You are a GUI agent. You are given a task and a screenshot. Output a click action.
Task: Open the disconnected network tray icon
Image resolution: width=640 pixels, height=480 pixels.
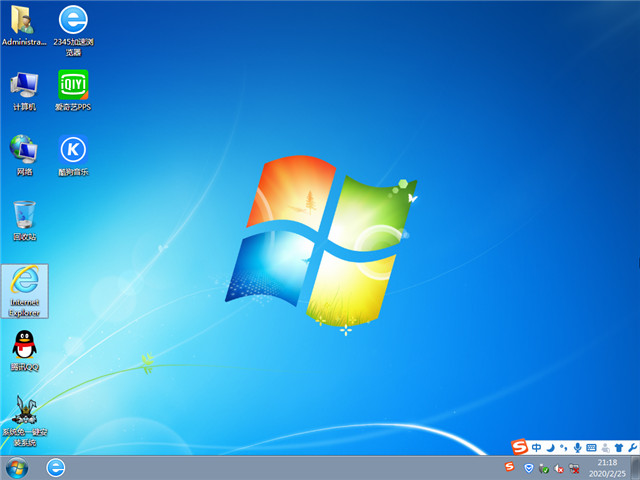pos(574,468)
